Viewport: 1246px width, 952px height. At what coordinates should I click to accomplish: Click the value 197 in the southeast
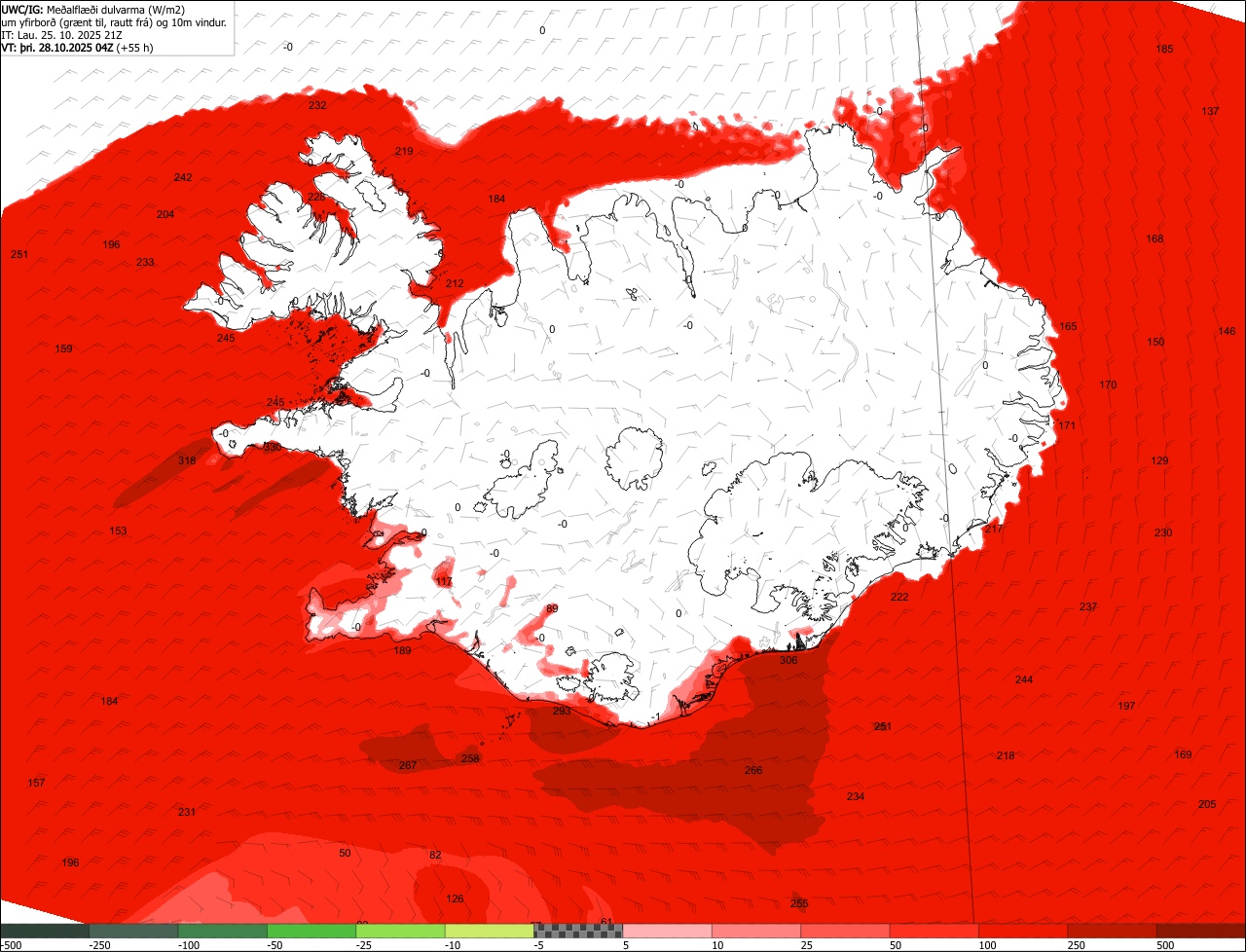tap(1126, 706)
